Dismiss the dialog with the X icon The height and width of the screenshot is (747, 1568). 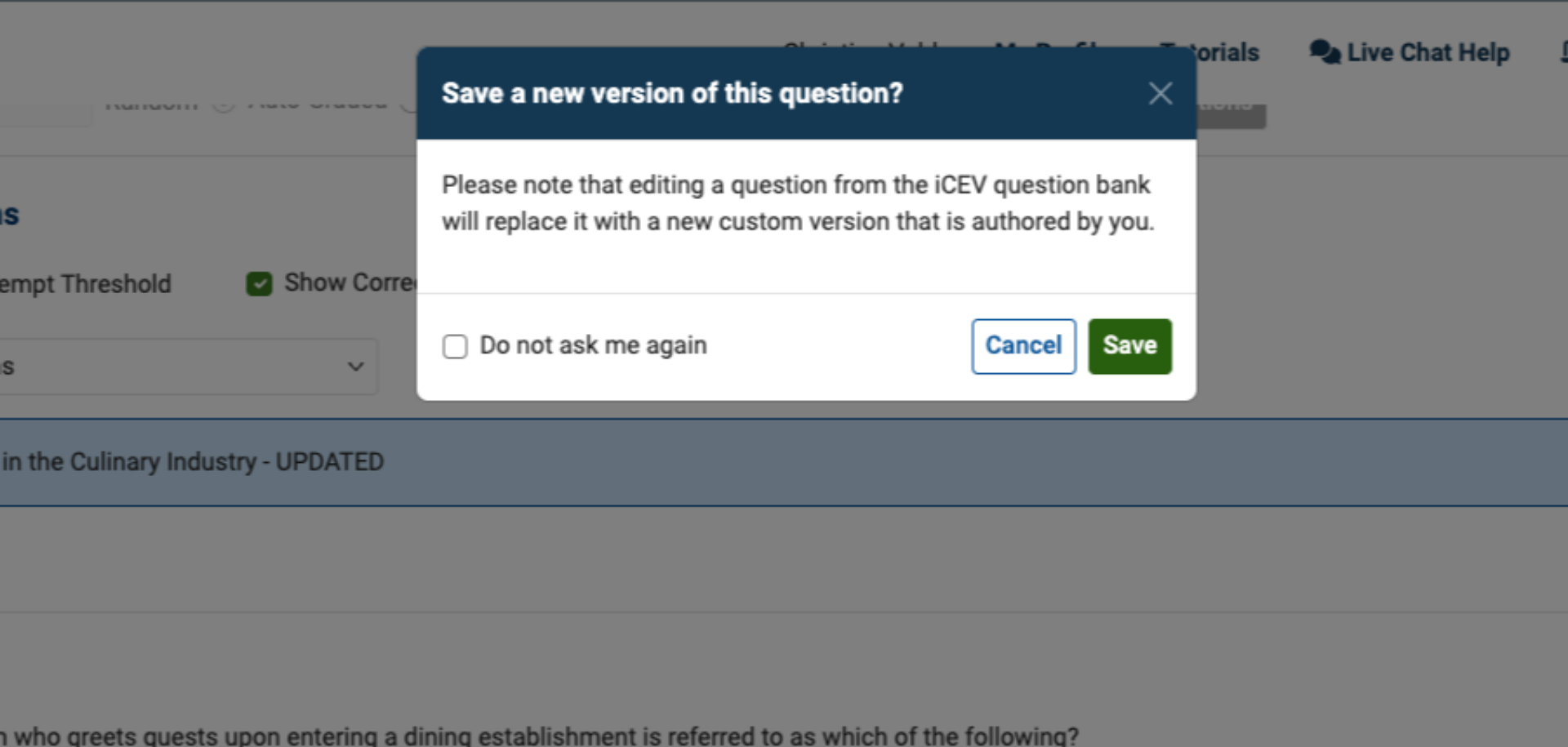pos(1161,93)
